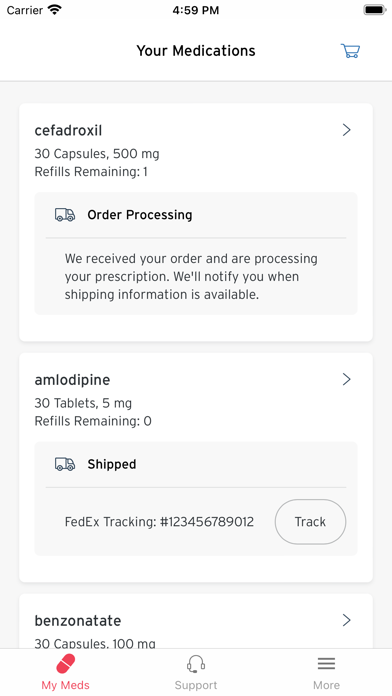Screen dimensions: 392x696
Task: Tap the My Meds pill icon
Action: (65, 664)
